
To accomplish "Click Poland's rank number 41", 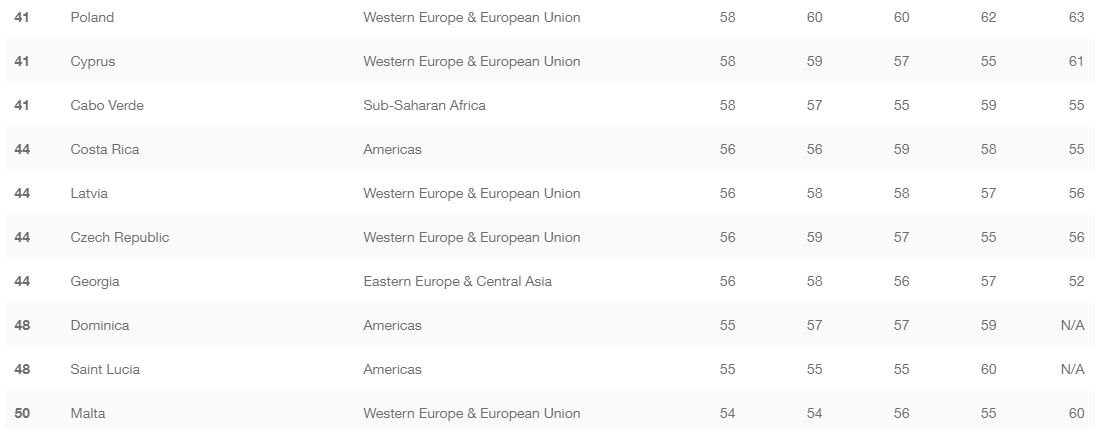I will tap(22, 18).
